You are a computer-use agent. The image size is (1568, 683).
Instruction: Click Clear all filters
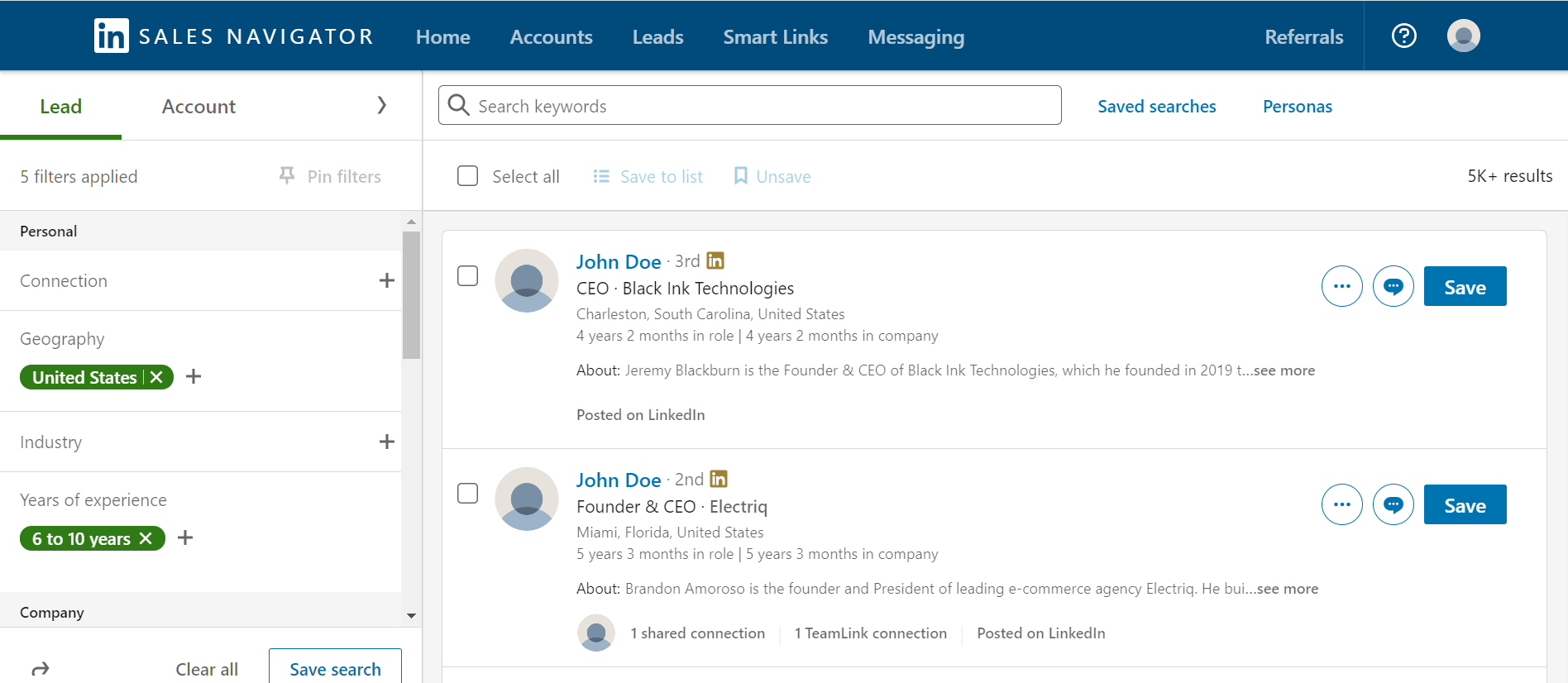(x=207, y=669)
